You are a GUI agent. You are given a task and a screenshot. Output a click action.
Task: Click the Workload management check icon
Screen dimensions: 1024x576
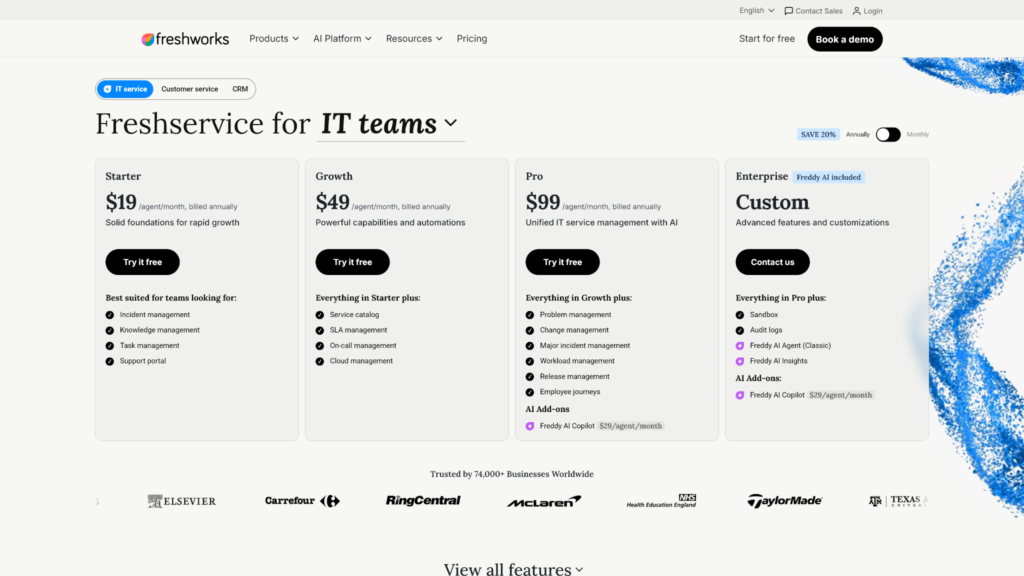530,361
